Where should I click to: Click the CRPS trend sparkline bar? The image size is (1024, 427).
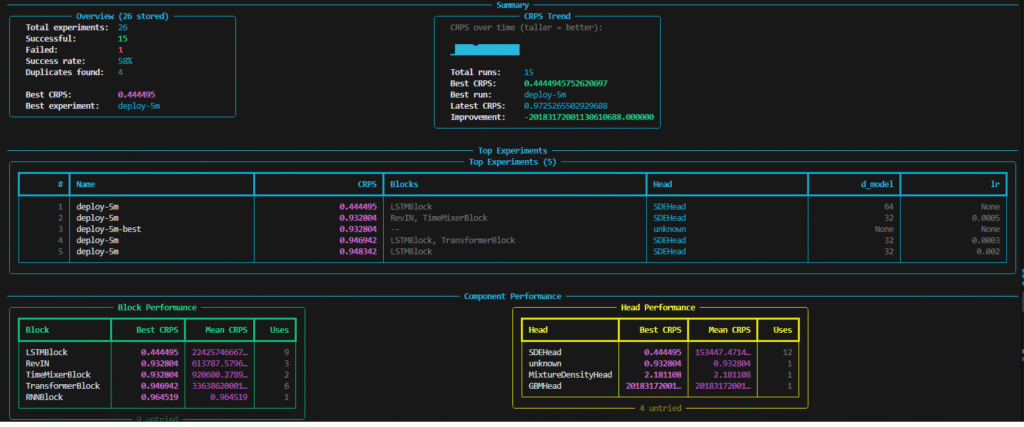pos(485,49)
